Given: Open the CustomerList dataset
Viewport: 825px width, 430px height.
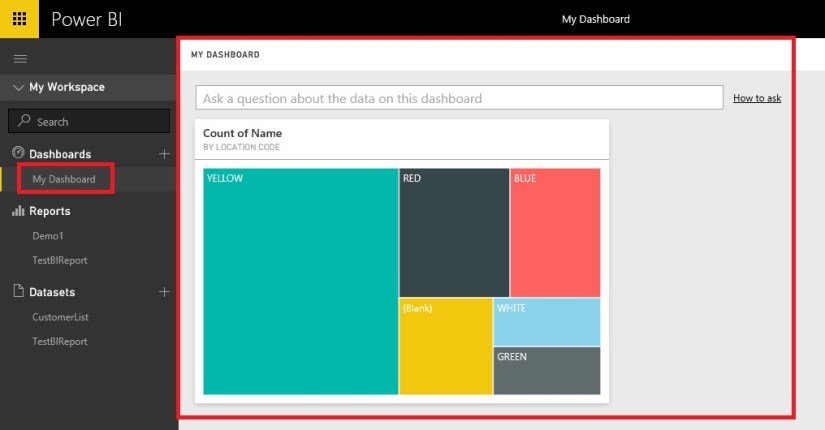Looking at the screenshot, I should [60, 317].
